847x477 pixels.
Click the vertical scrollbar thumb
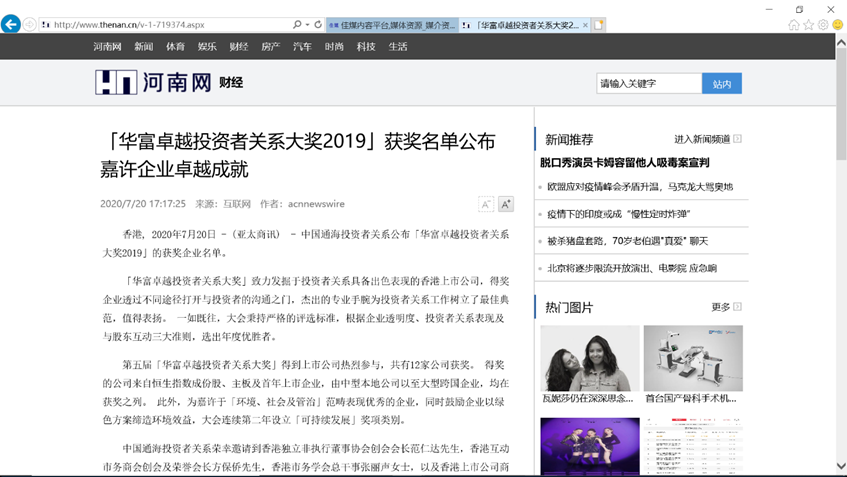[842, 104]
